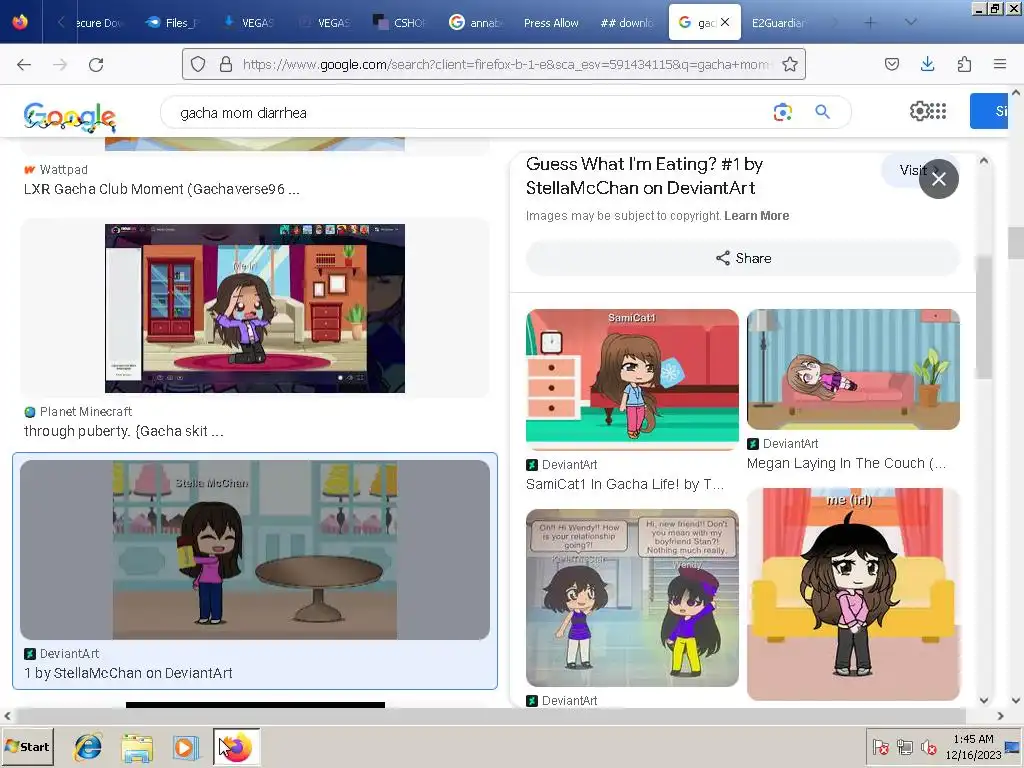
Task: Open through puberty Gacha skit result link
Action: pos(123,431)
